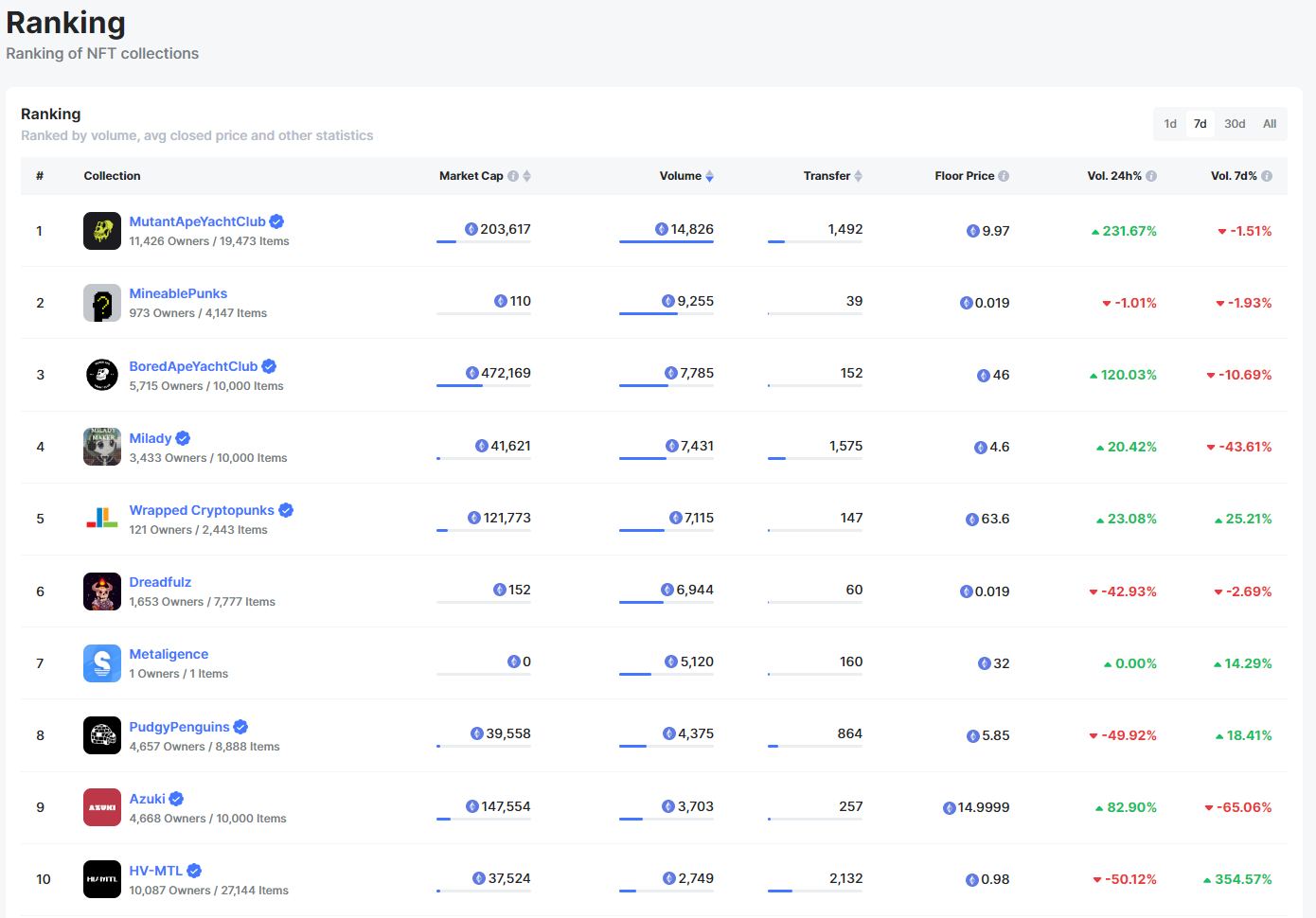Open MutantApeYachtClub collection link
The image size is (1316, 918).
click(197, 221)
